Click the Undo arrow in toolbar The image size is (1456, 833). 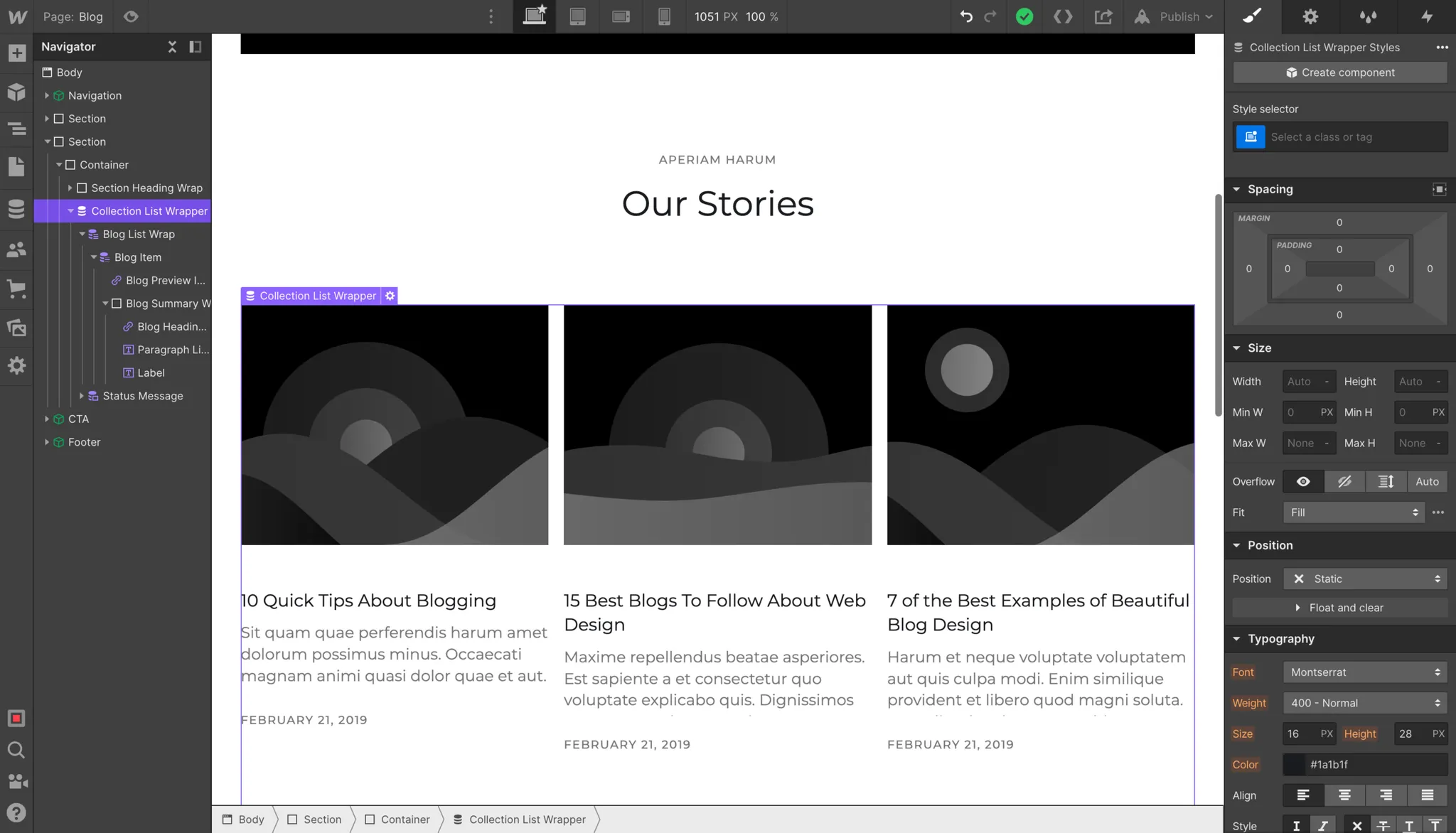point(965,16)
